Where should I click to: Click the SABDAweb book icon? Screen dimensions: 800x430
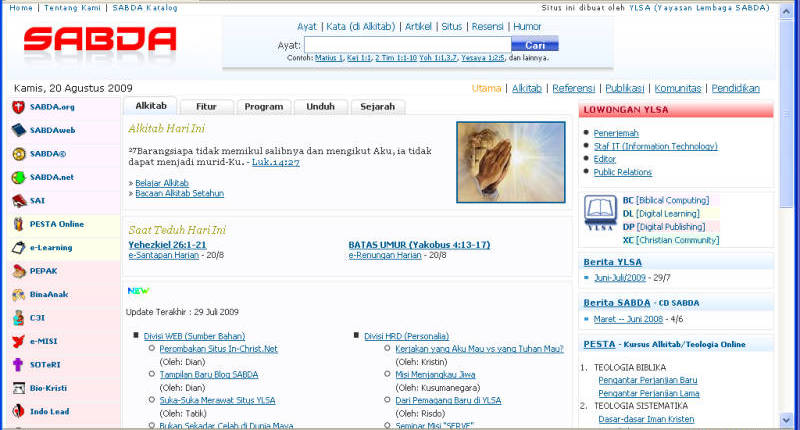click(x=18, y=131)
